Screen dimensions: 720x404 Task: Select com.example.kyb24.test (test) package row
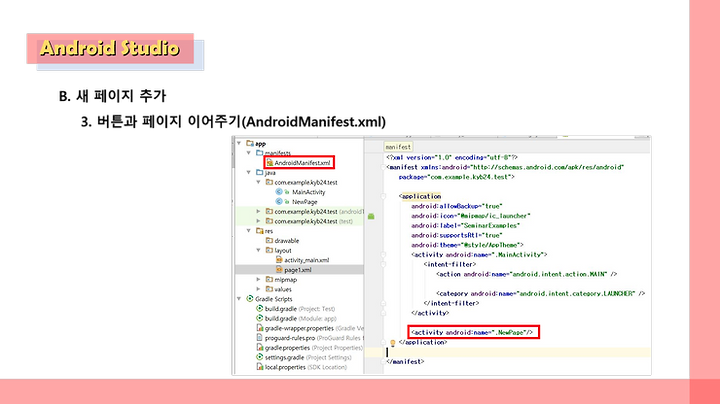(299, 221)
